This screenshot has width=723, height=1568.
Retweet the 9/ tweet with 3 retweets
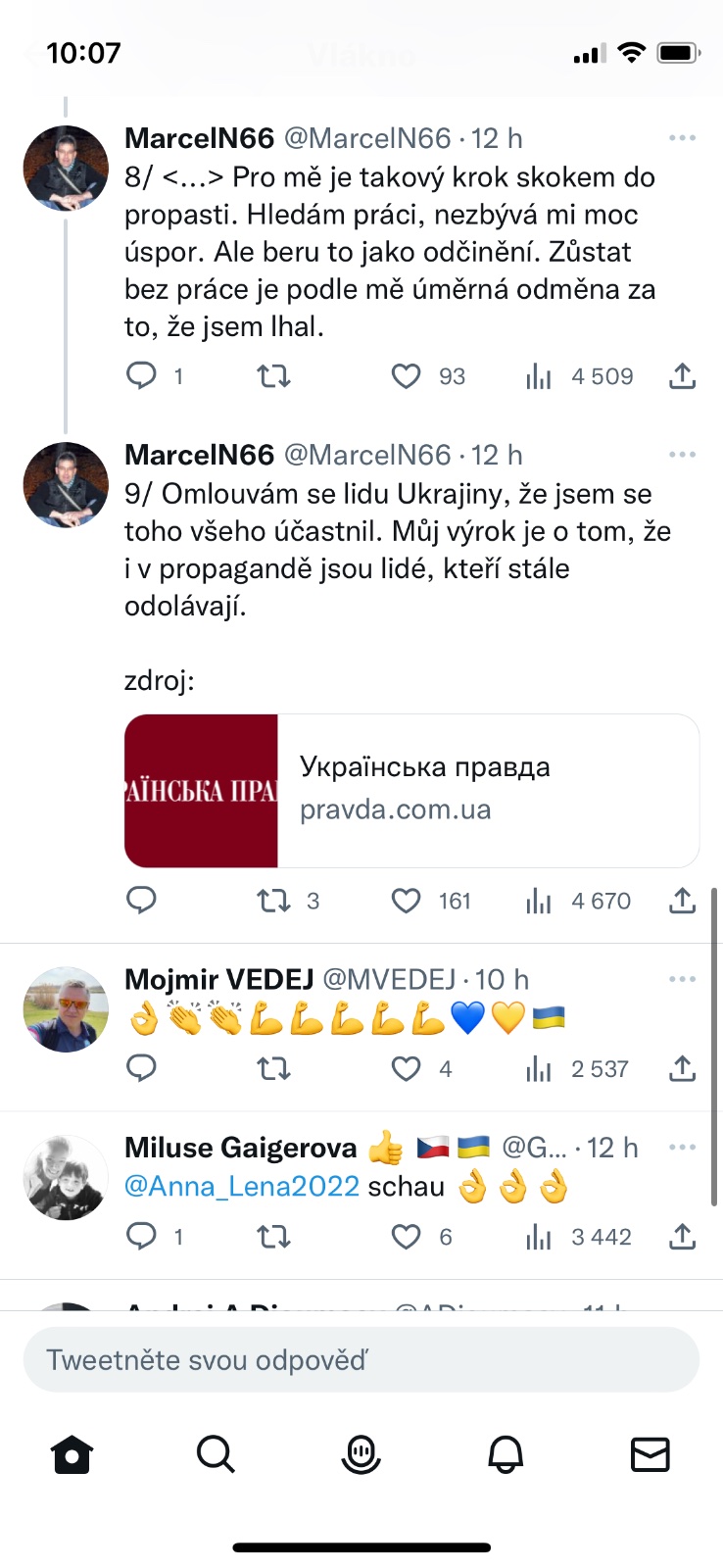click(273, 901)
